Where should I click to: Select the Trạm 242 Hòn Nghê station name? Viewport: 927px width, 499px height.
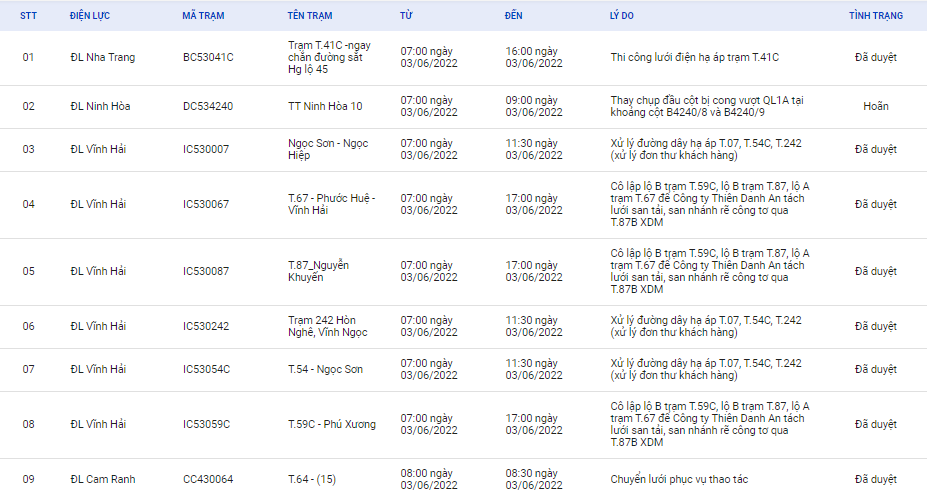point(328,326)
